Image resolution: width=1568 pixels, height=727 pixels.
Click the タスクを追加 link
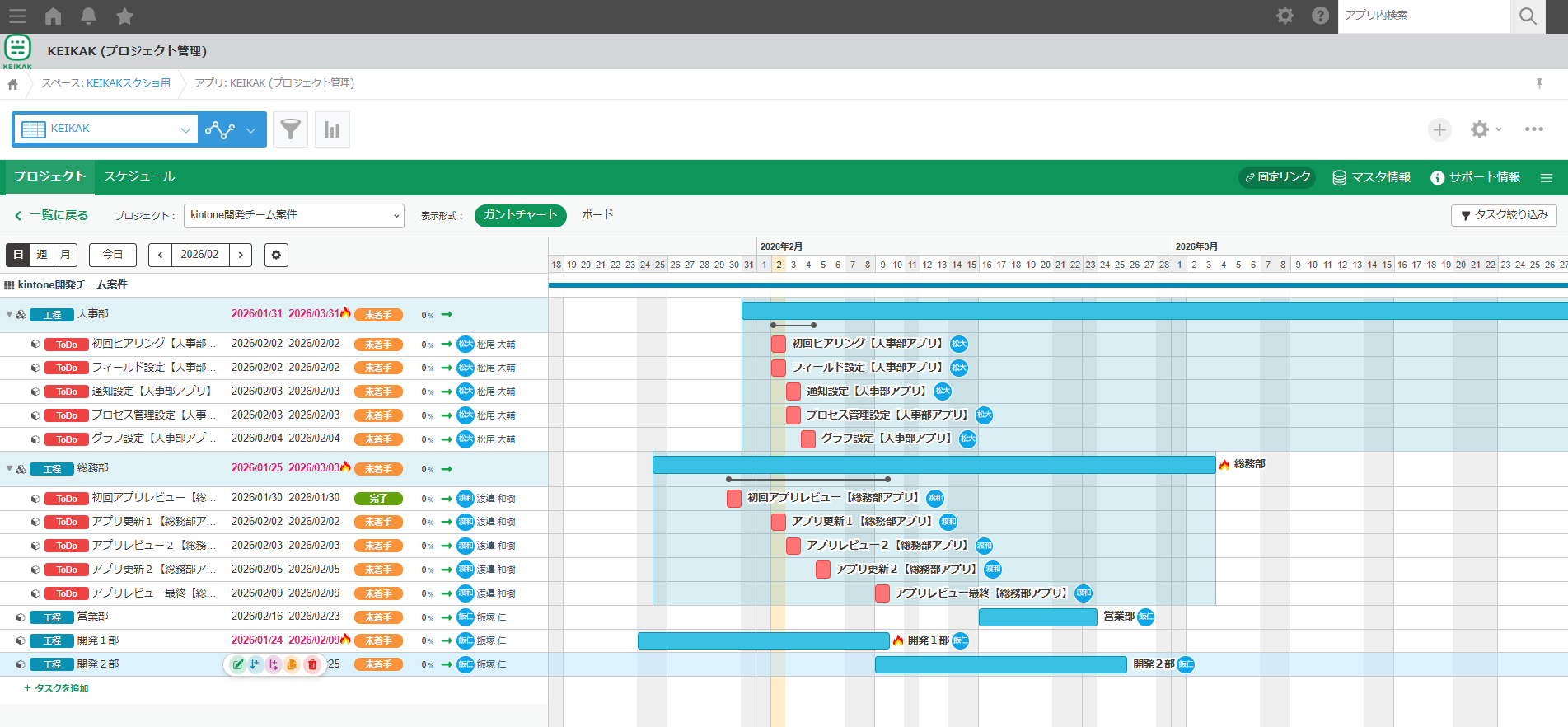tap(57, 688)
